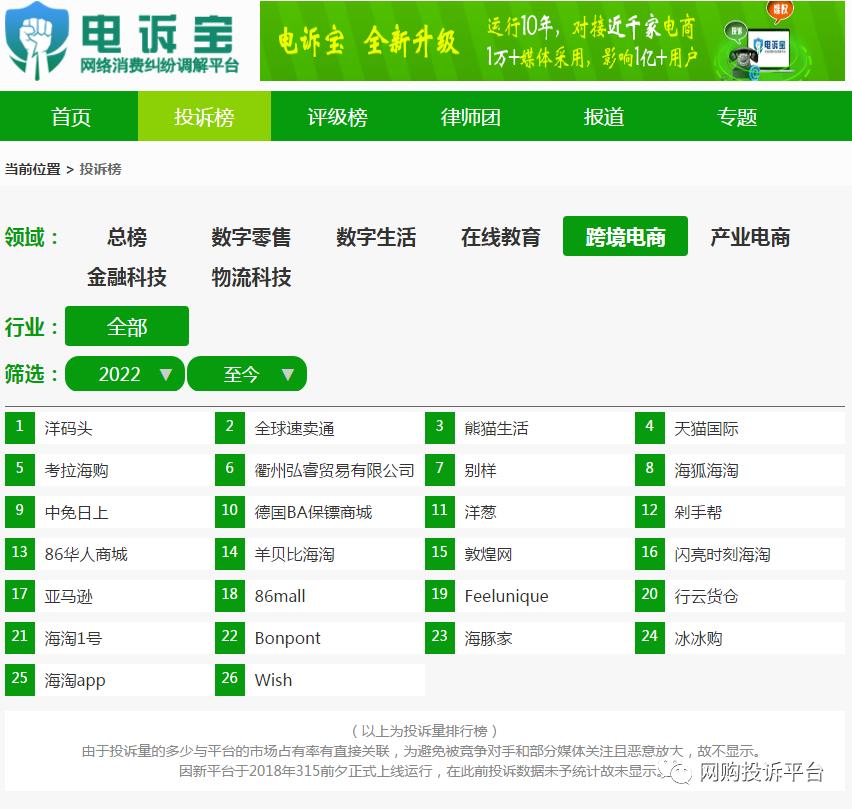
Task: Open the 至今 end-date dropdown
Action: [x=247, y=373]
